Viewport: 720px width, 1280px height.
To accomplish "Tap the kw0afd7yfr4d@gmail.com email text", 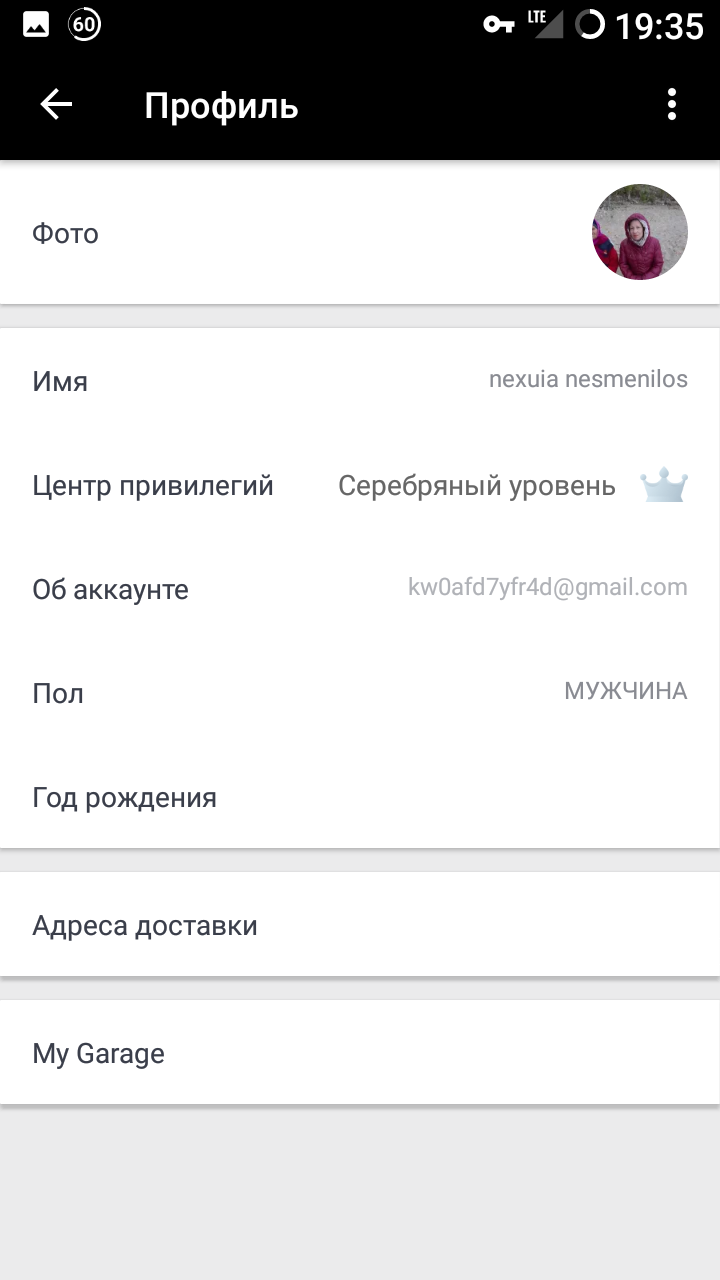I will click(x=548, y=587).
